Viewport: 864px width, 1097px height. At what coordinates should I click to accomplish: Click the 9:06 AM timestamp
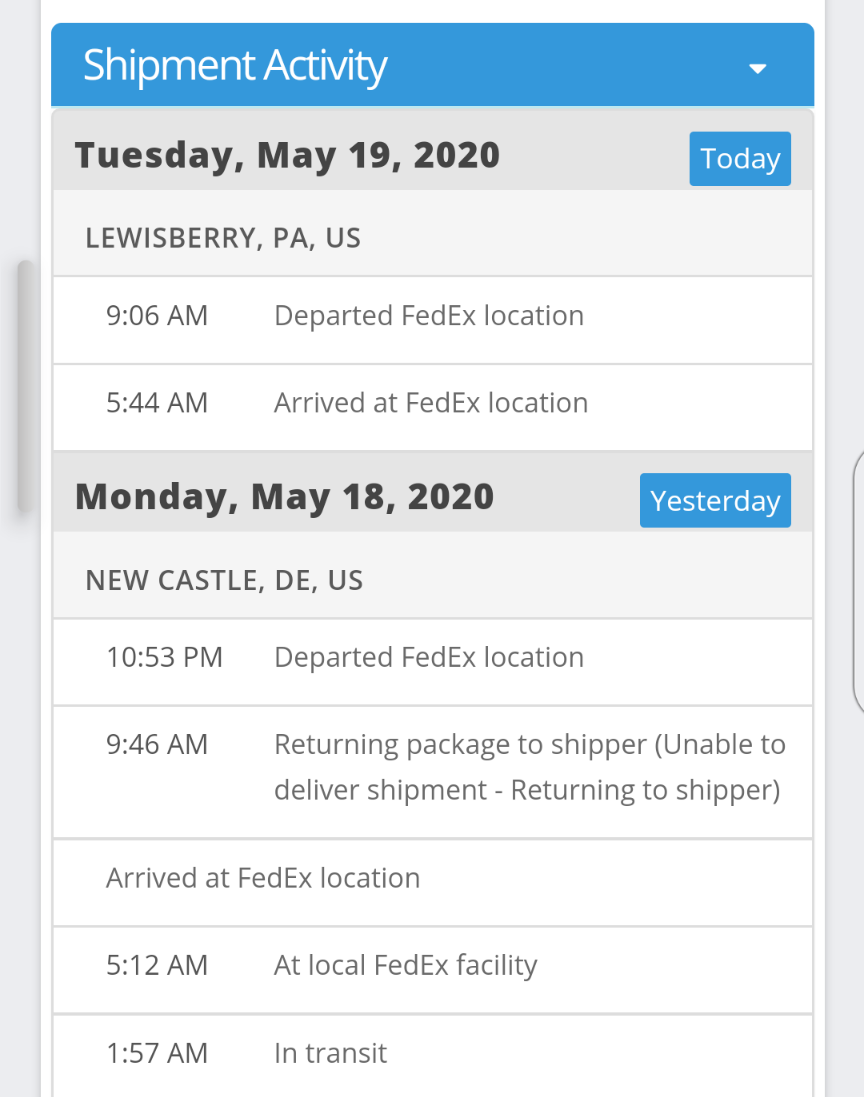(157, 316)
